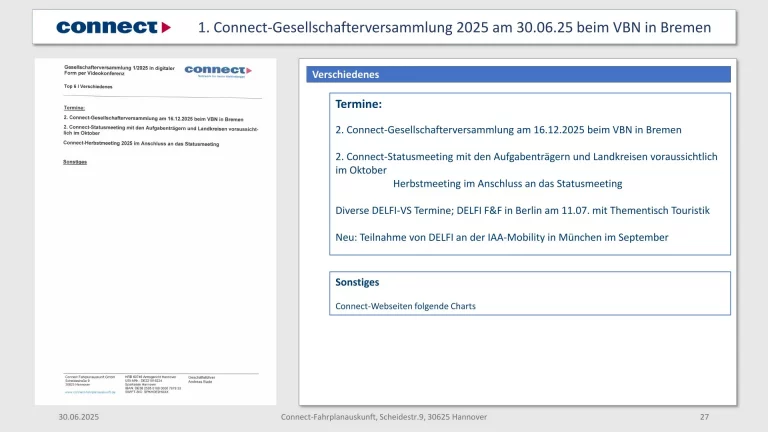Click underlined 'Termine:' in the document thumbnail

point(74,108)
